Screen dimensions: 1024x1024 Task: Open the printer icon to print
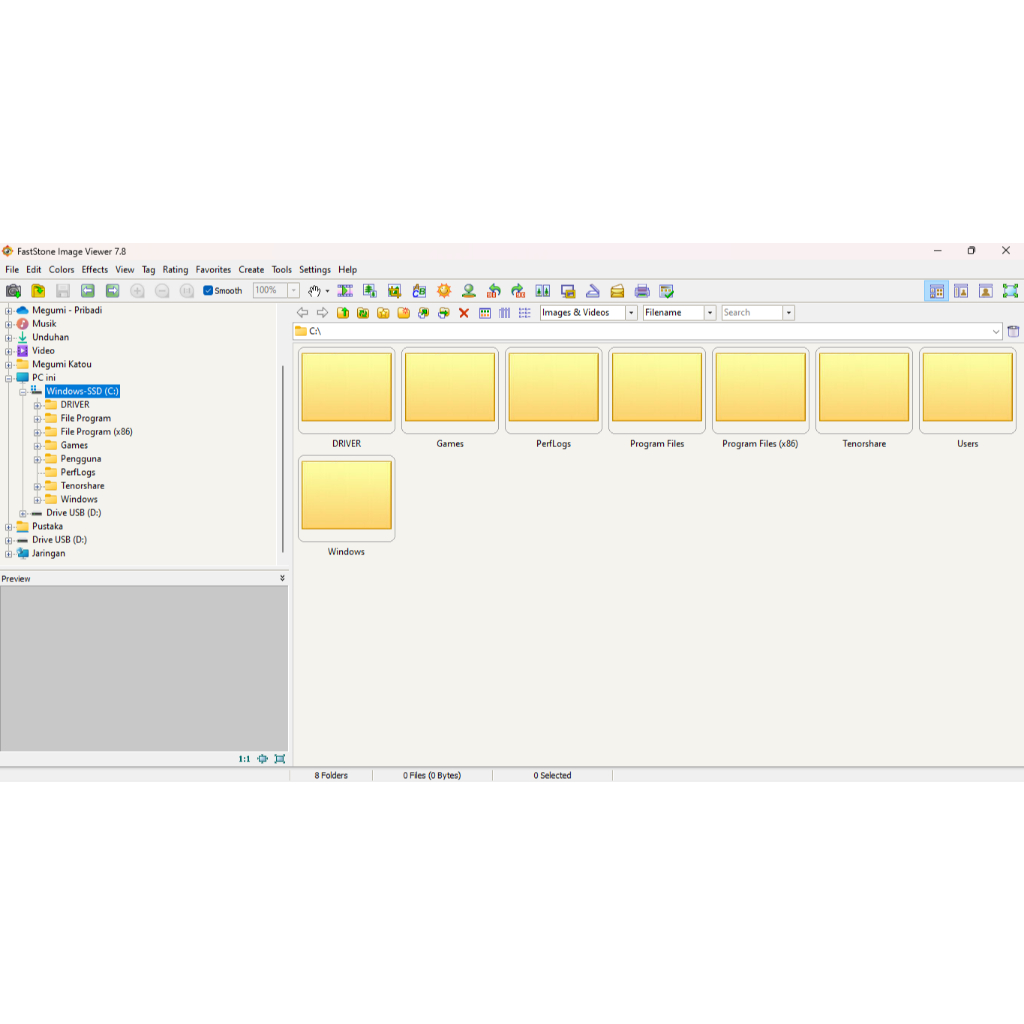[642, 291]
